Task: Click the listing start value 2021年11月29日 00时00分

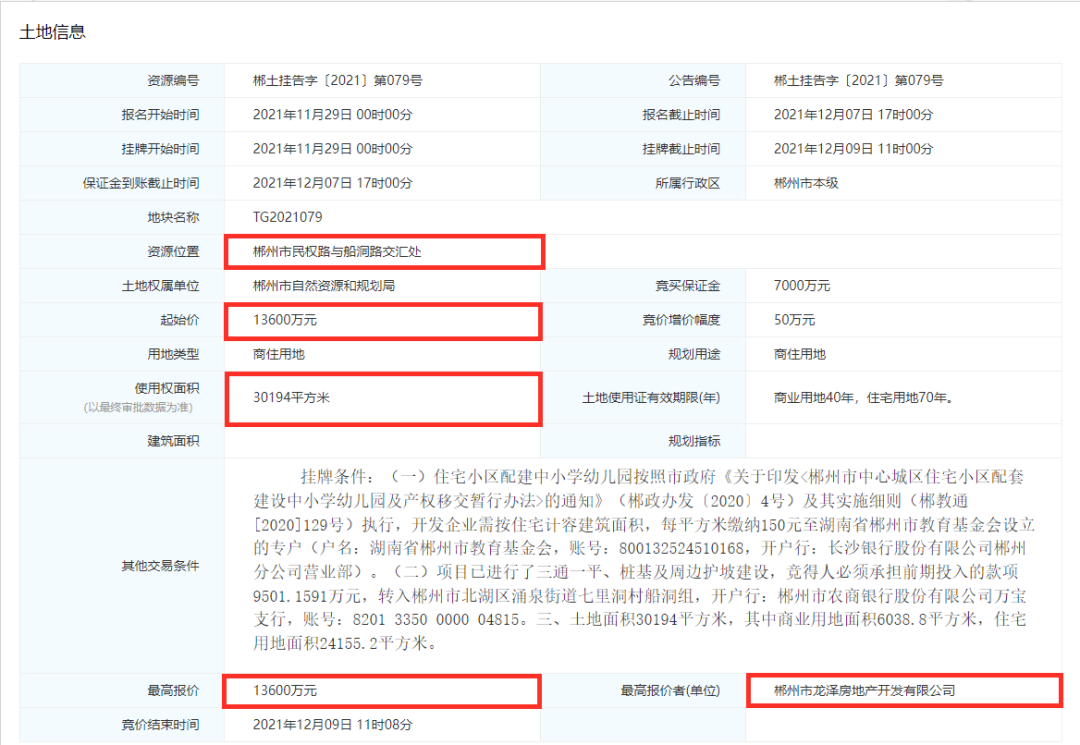Action: (333, 149)
